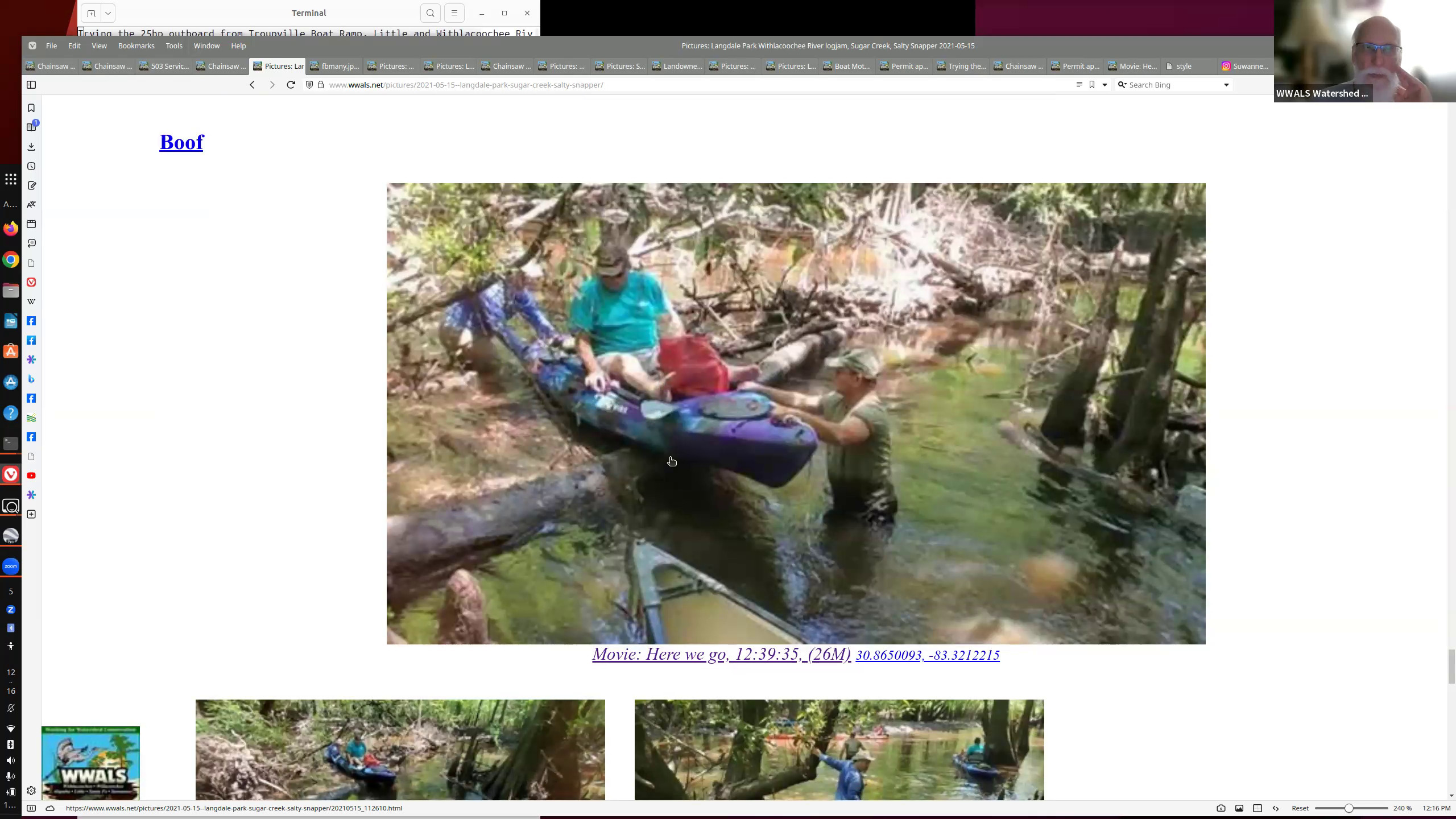The width and height of the screenshot is (1456, 819).
Task: Capture the page with camera icon
Action: point(1221,808)
